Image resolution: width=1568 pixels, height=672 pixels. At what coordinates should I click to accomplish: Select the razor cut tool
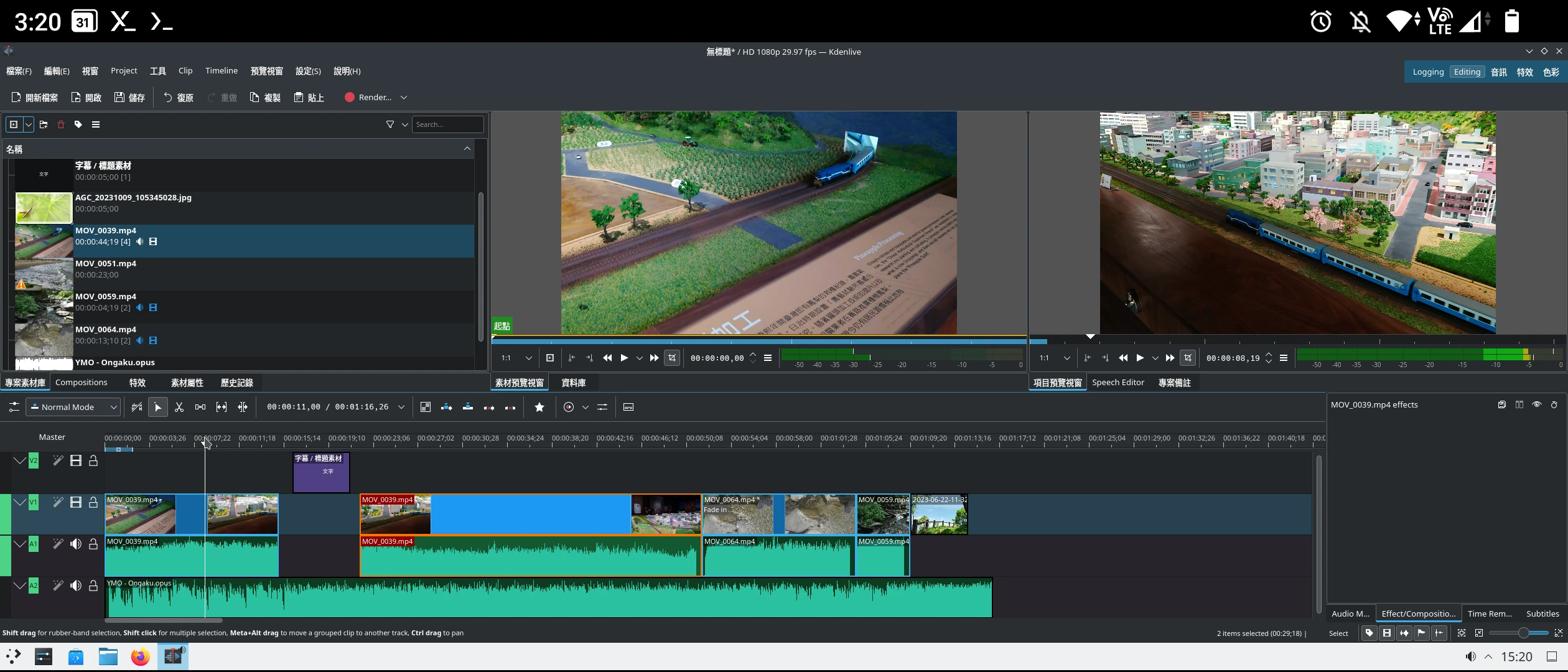click(x=179, y=407)
